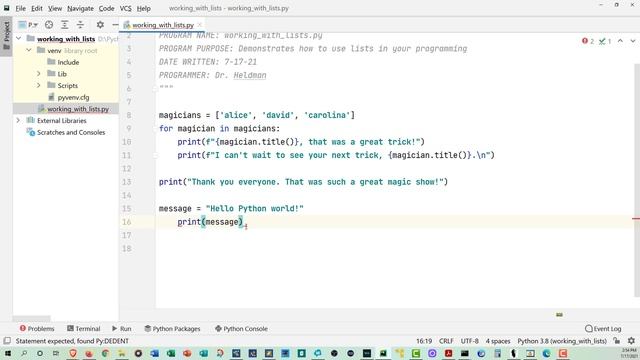Open Word from the taskbar
The image size is (640, 360).
click(154, 353)
